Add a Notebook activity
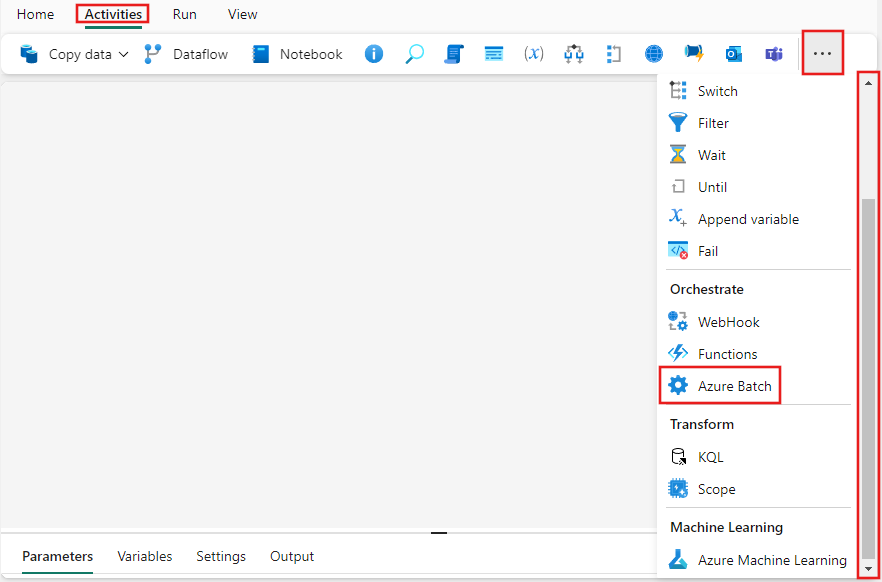 pyautogui.click(x=297, y=54)
